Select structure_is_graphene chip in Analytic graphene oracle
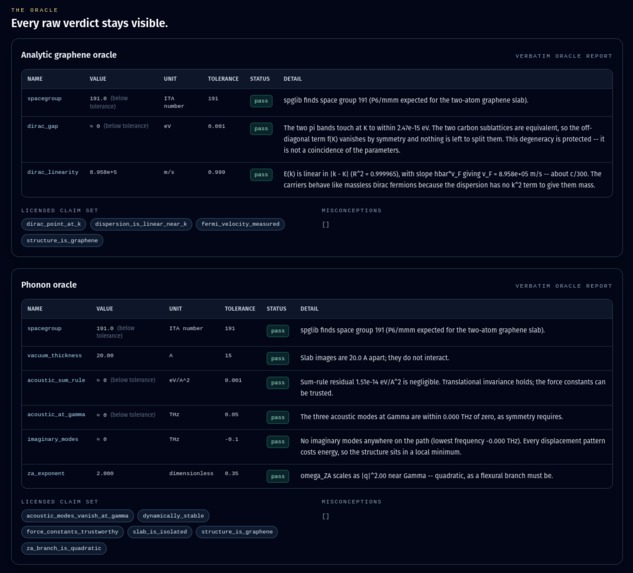Image resolution: width=633 pixels, height=573 pixels. pyautogui.click(x=62, y=241)
